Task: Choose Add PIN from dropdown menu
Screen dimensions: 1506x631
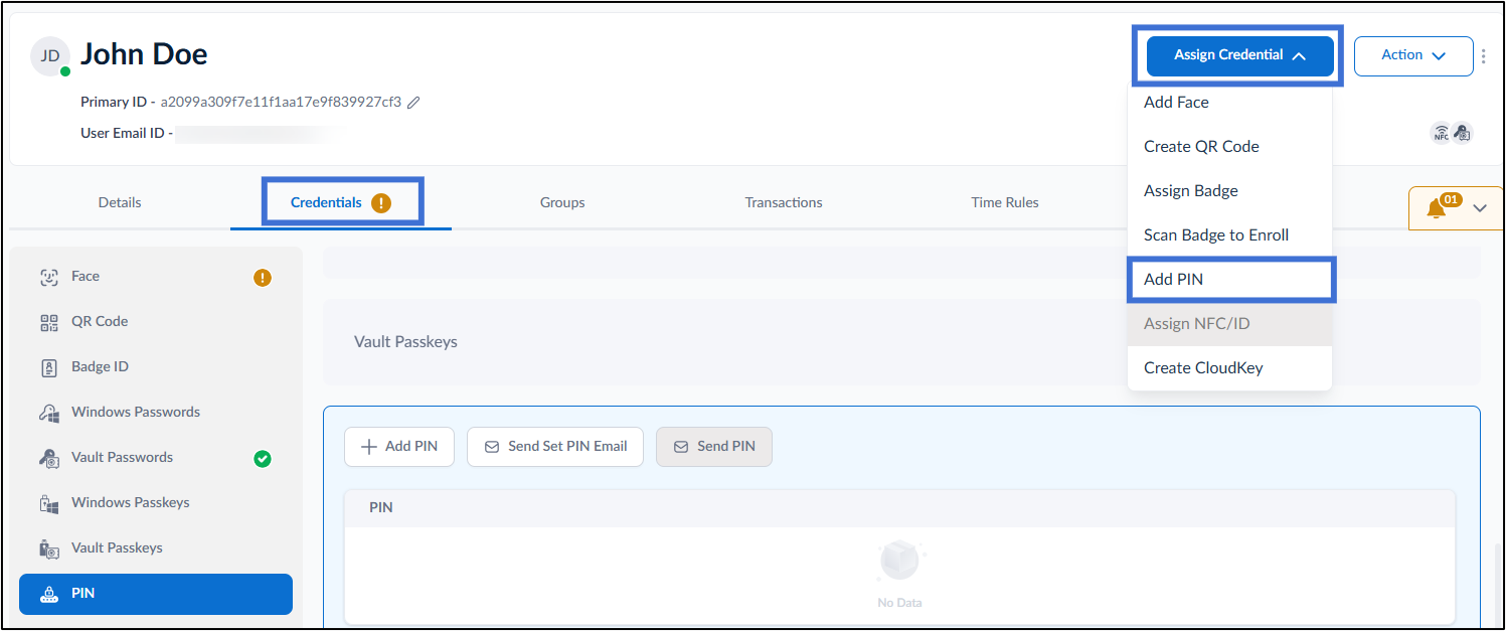Action: [1230, 279]
